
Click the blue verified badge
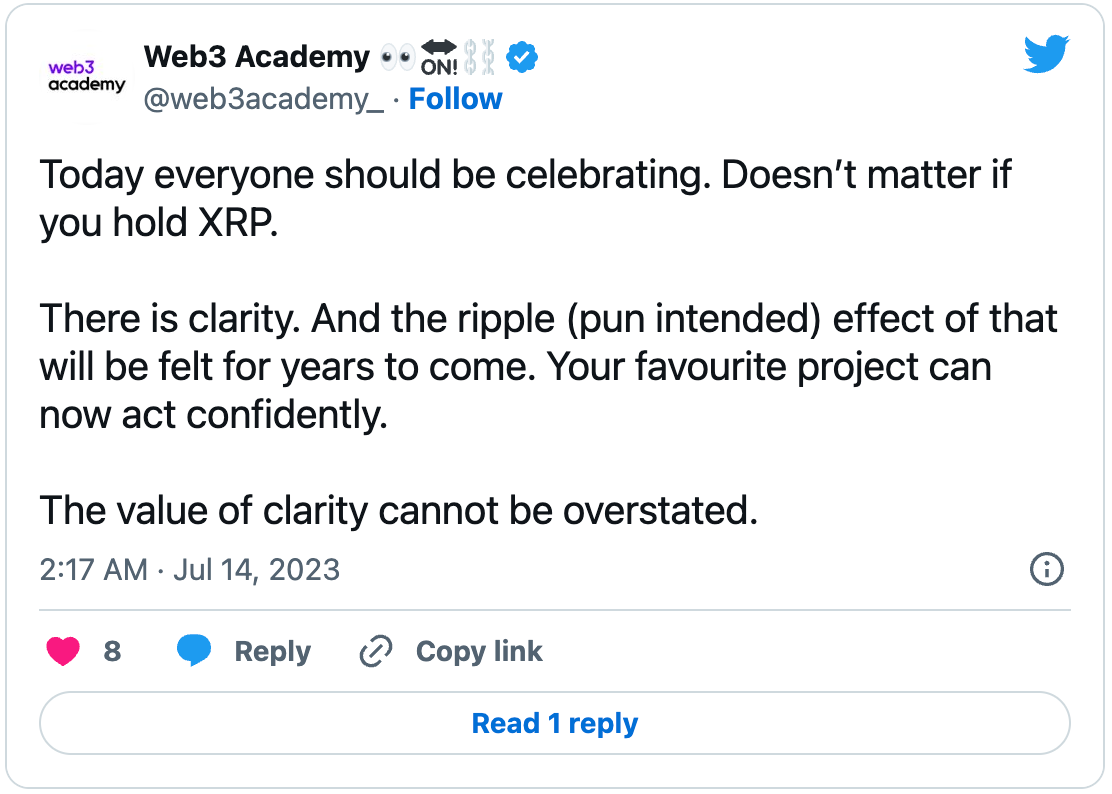(522, 57)
